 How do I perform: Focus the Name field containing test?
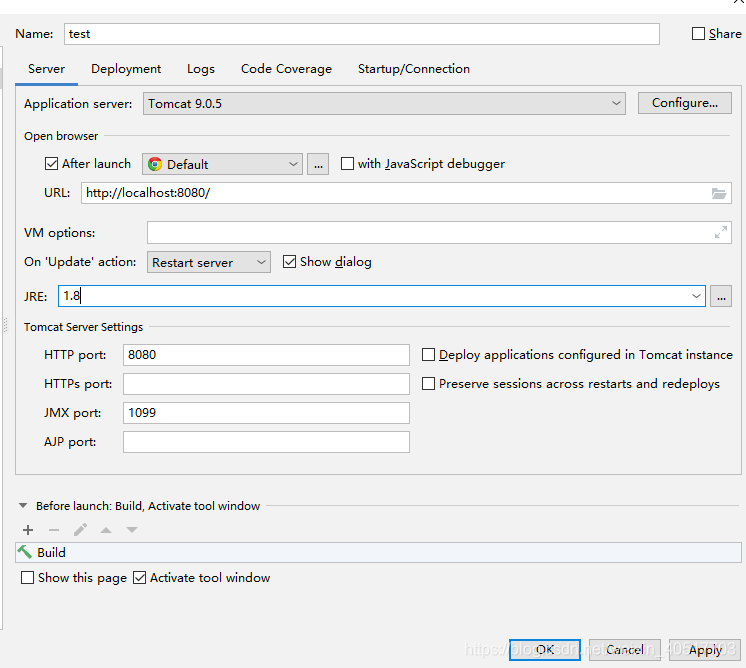click(x=362, y=34)
